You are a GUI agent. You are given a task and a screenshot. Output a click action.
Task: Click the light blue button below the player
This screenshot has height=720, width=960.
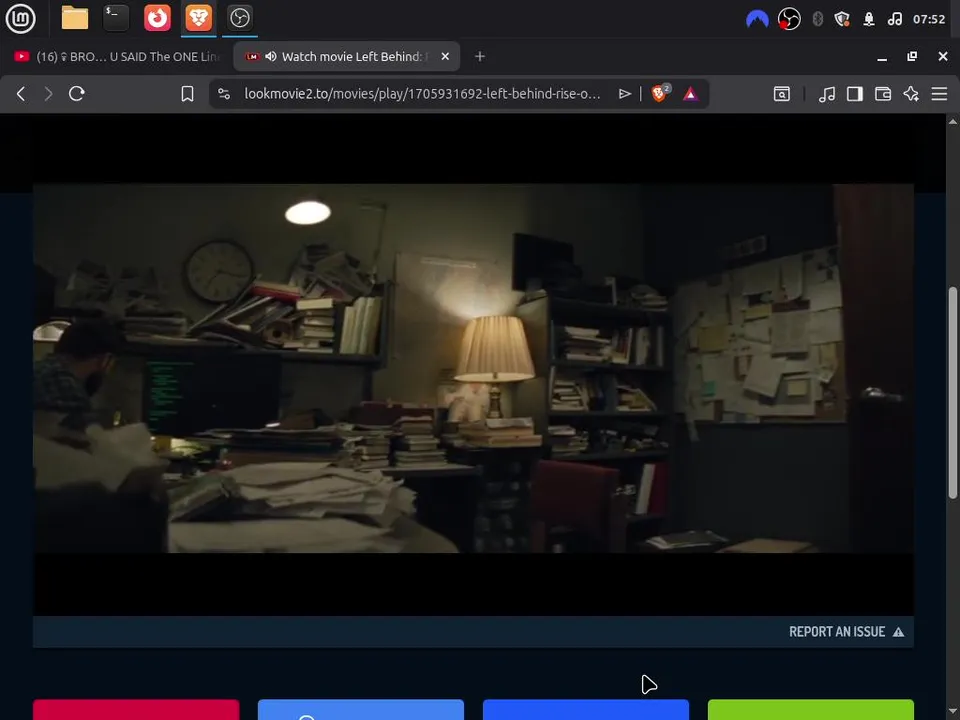[x=361, y=710]
